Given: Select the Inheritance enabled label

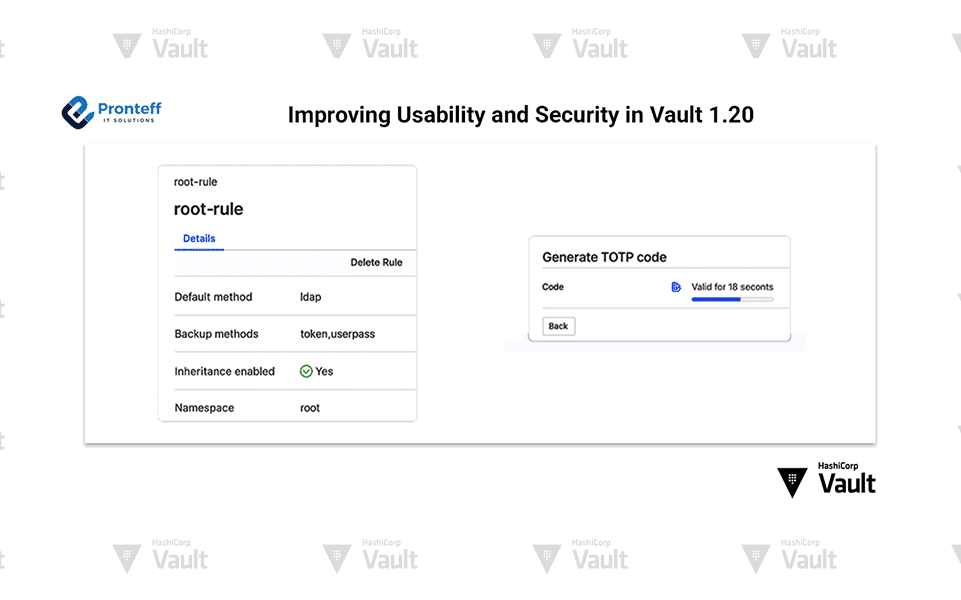Looking at the screenshot, I should (x=224, y=371).
